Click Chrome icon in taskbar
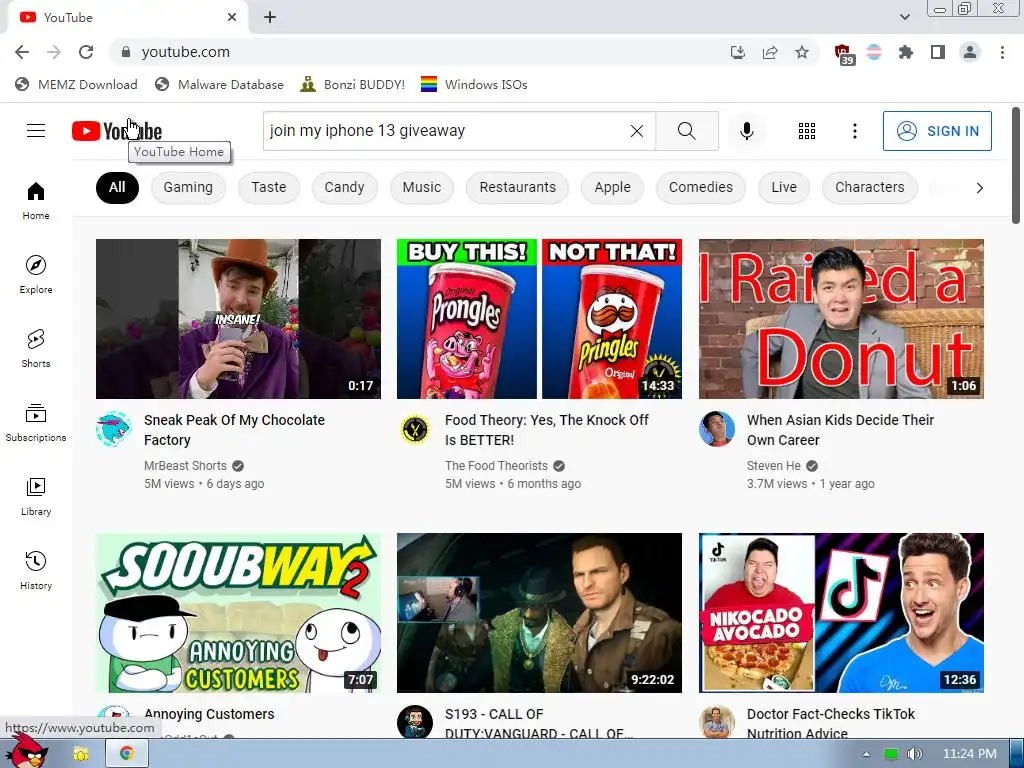Screen dimensions: 1024x768 [x=127, y=753]
